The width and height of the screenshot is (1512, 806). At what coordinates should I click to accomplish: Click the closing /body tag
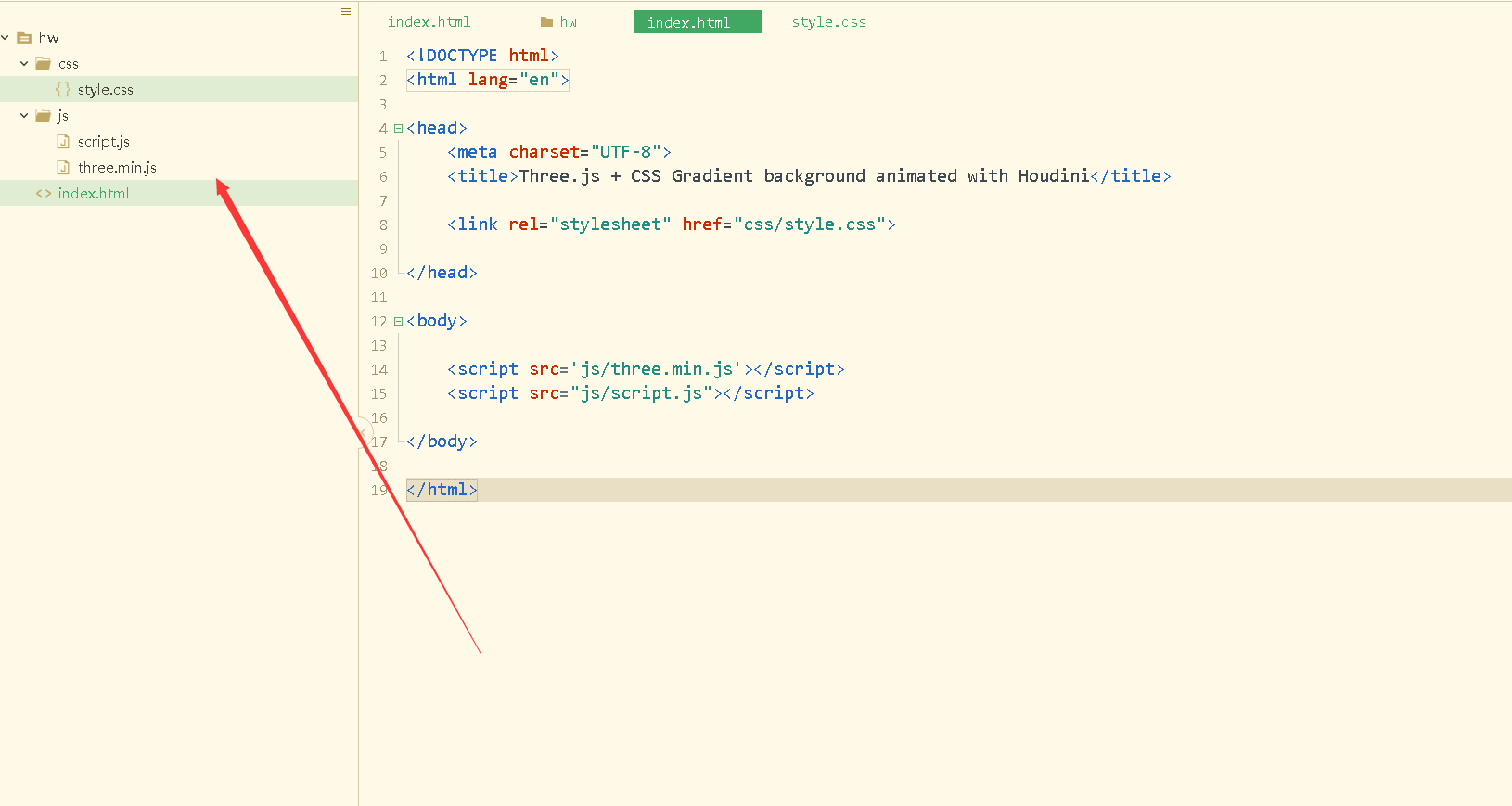(x=442, y=441)
